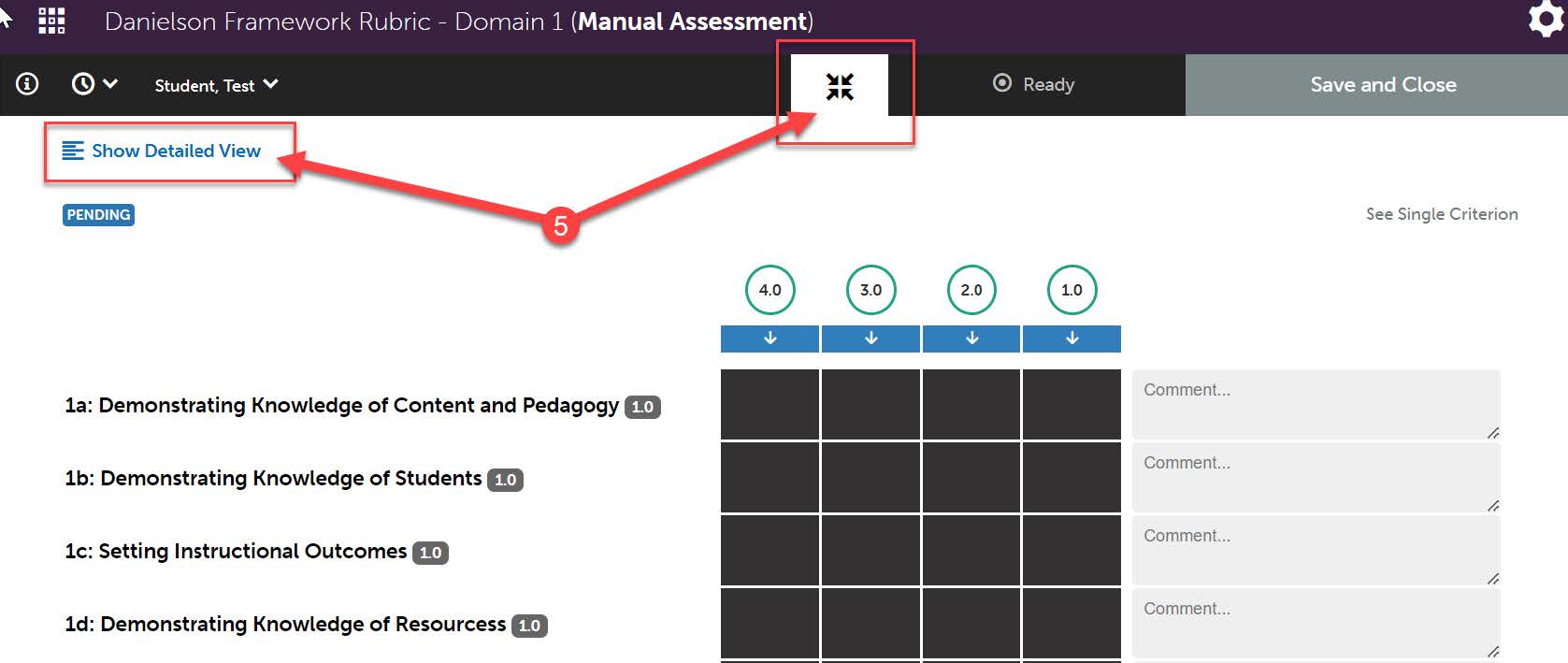Grab resize handle of 1d comment box

click(1493, 651)
